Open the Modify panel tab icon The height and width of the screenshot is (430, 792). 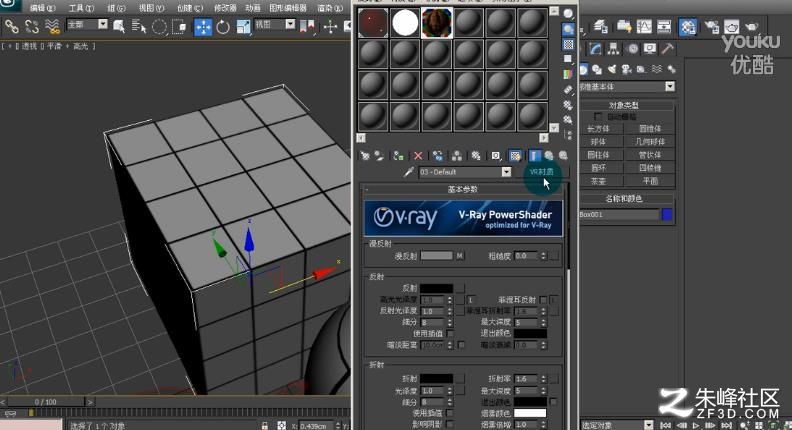pos(596,49)
